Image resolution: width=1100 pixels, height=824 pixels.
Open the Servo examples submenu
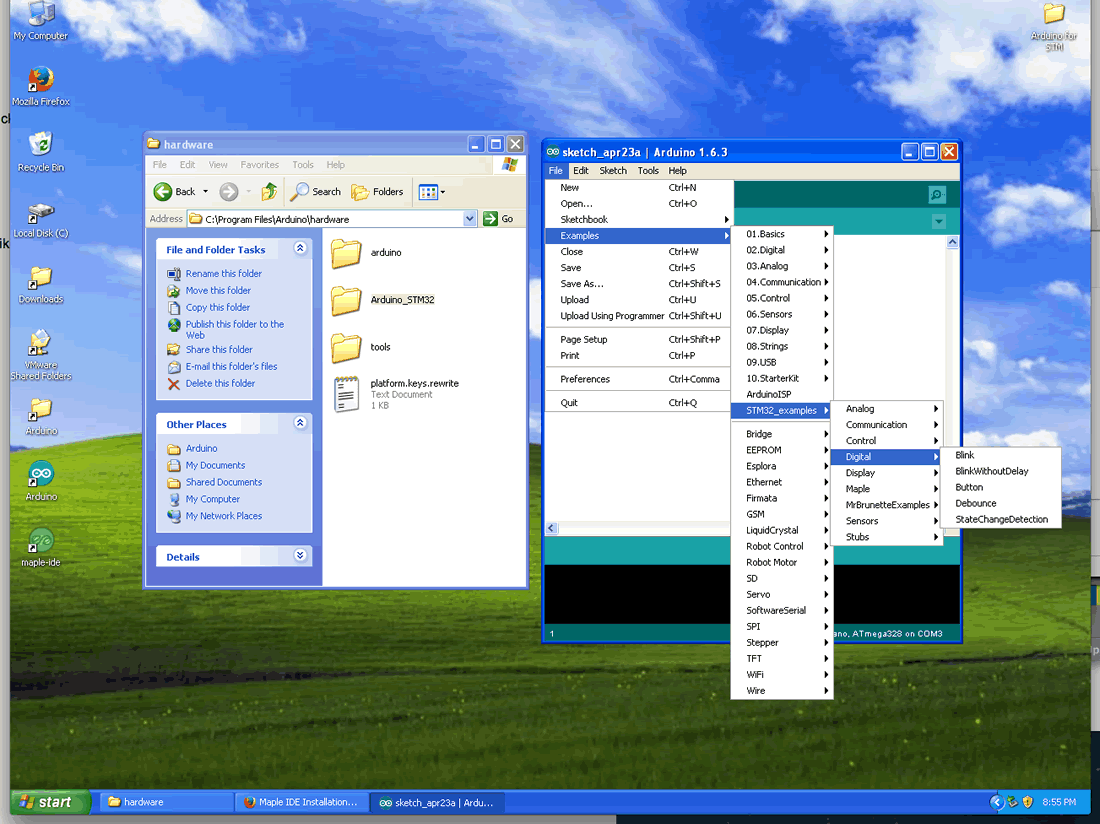pos(781,595)
